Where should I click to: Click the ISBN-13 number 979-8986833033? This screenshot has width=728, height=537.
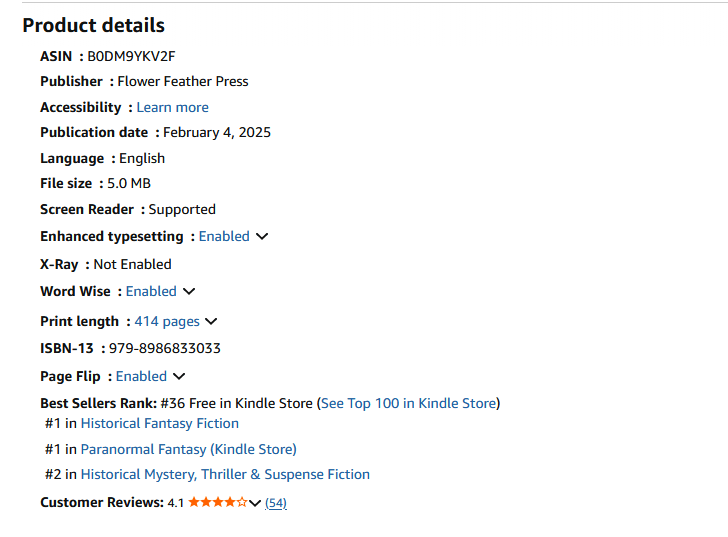165,348
